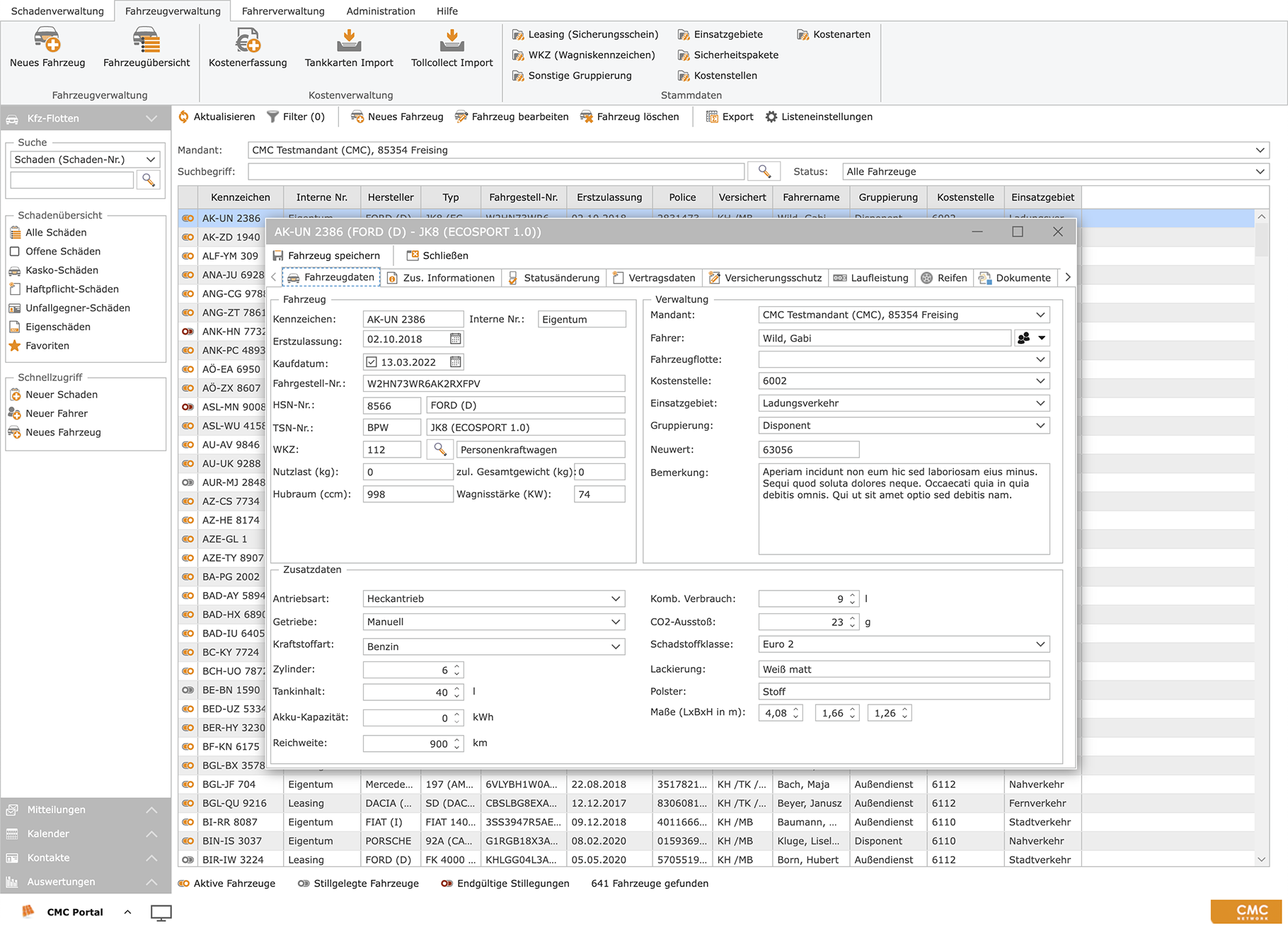Image resolution: width=1288 pixels, height=928 pixels.
Task: Click the Kennzeichen field AK-UN 2386
Action: point(413,319)
